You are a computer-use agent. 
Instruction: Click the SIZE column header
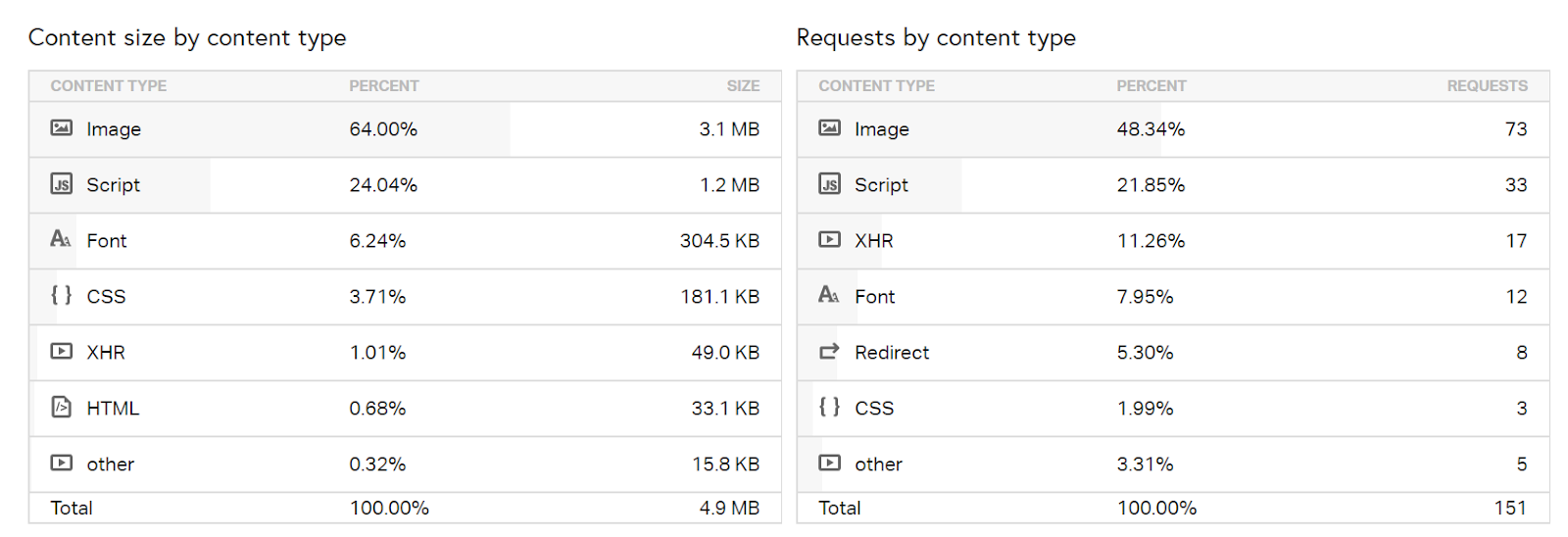click(743, 86)
